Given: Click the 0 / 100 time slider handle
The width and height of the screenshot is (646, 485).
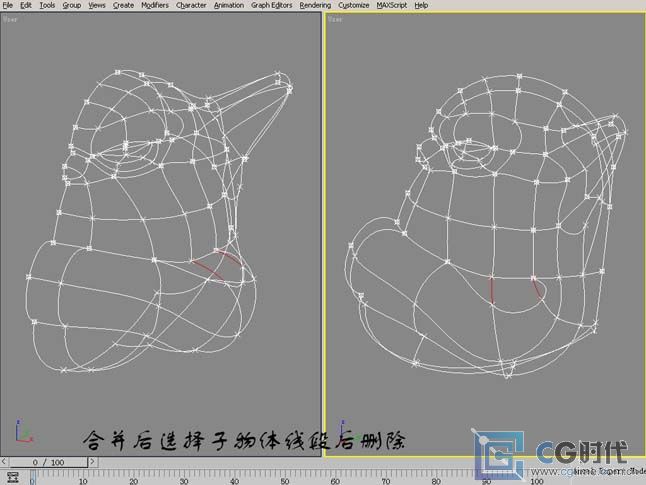Looking at the screenshot, I should pos(48,462).
